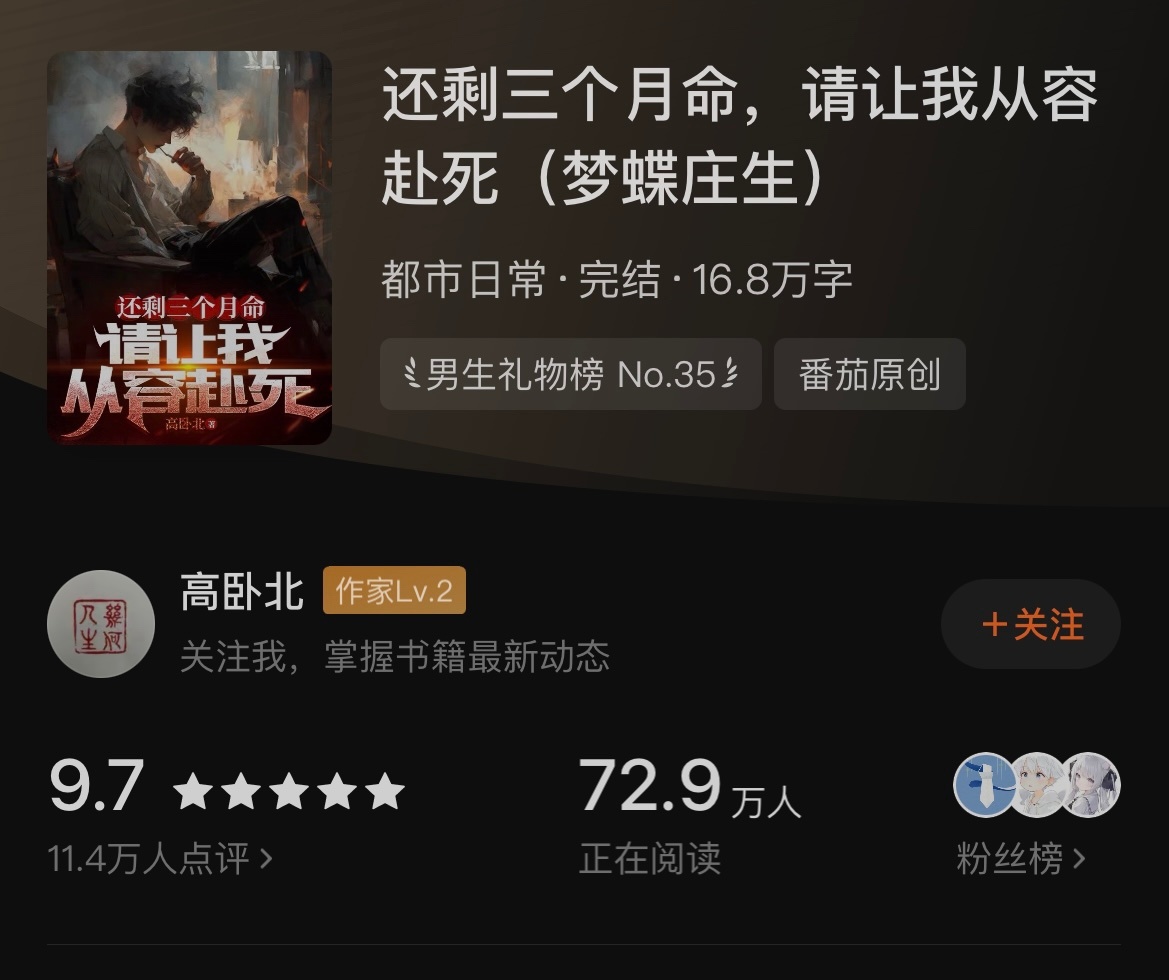Open the book cover thumbnail
This screenshot has height=980, width=1169.
pyautogui.click(x=189, y=248)
